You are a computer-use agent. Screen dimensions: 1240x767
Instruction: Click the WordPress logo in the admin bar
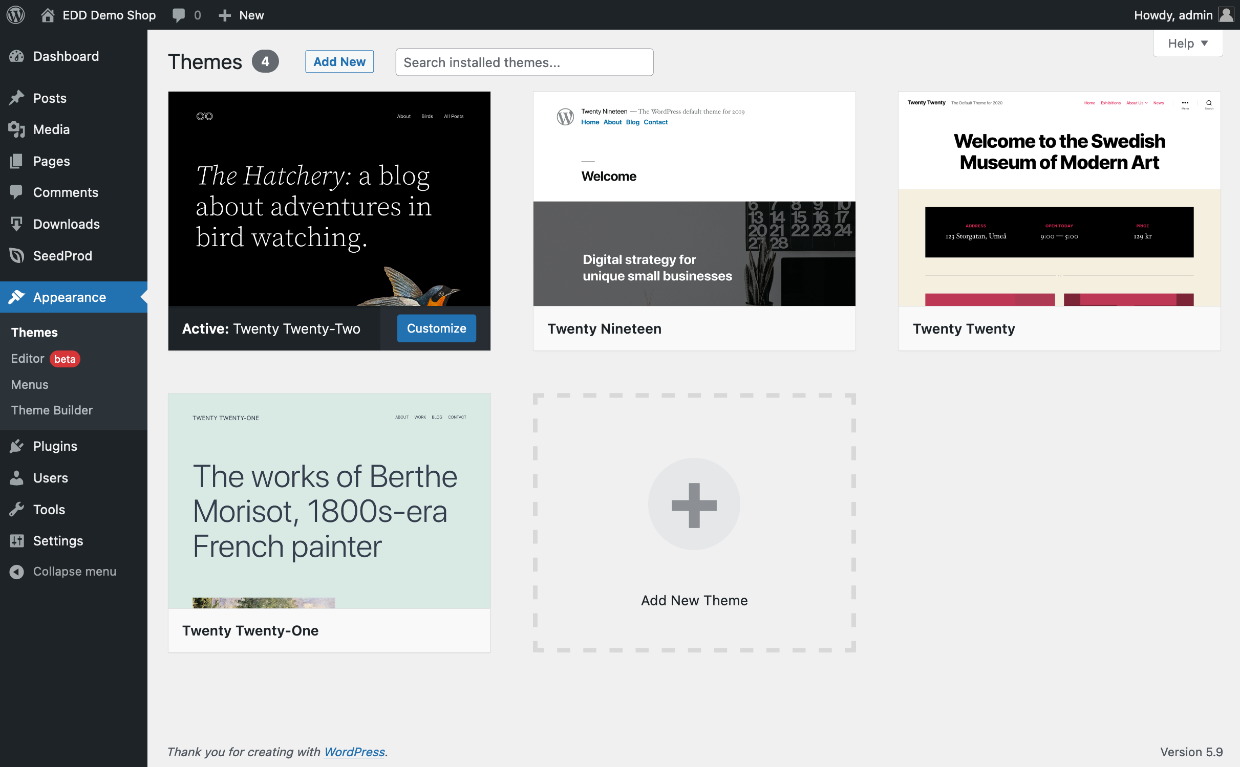click(15, 15)
